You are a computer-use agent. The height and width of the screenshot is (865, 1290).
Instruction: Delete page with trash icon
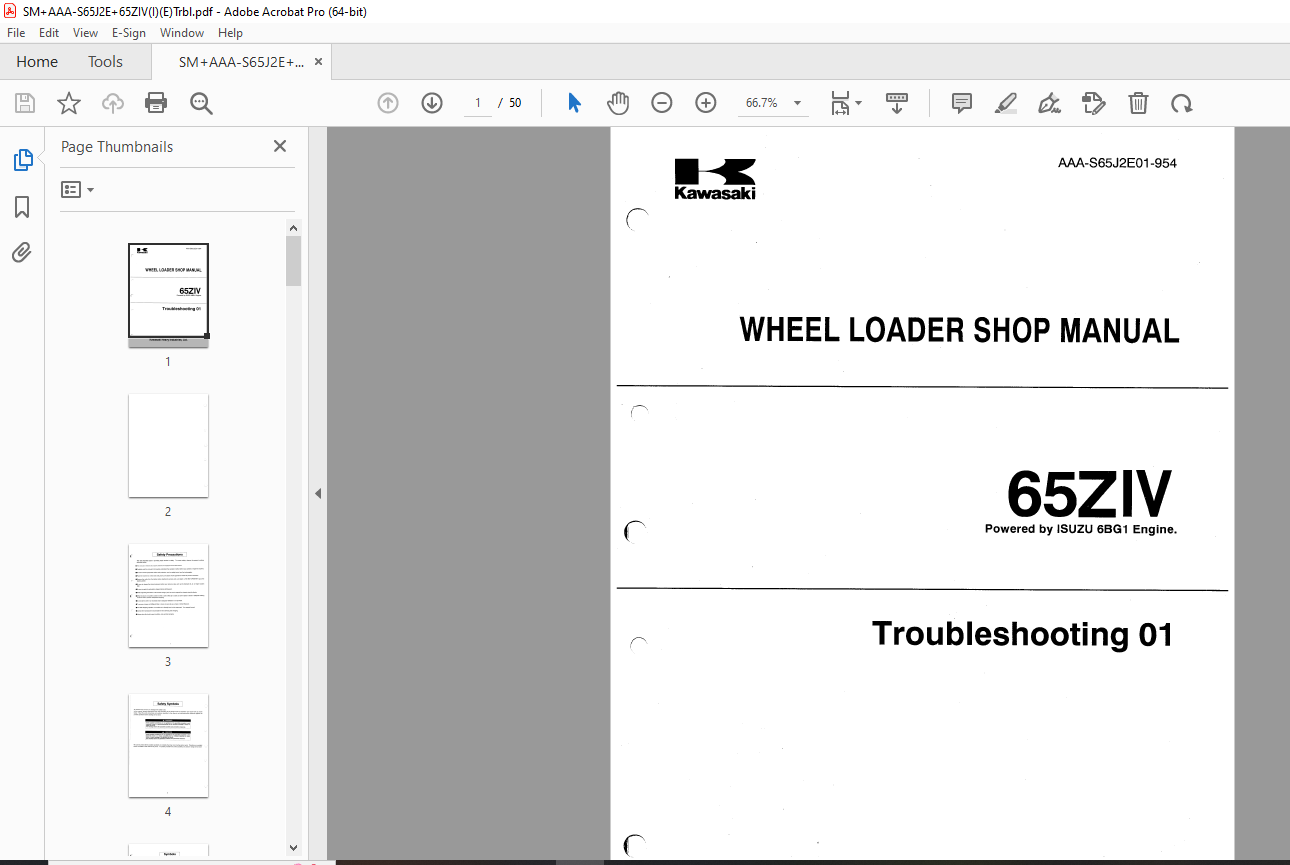(1138, 103)
